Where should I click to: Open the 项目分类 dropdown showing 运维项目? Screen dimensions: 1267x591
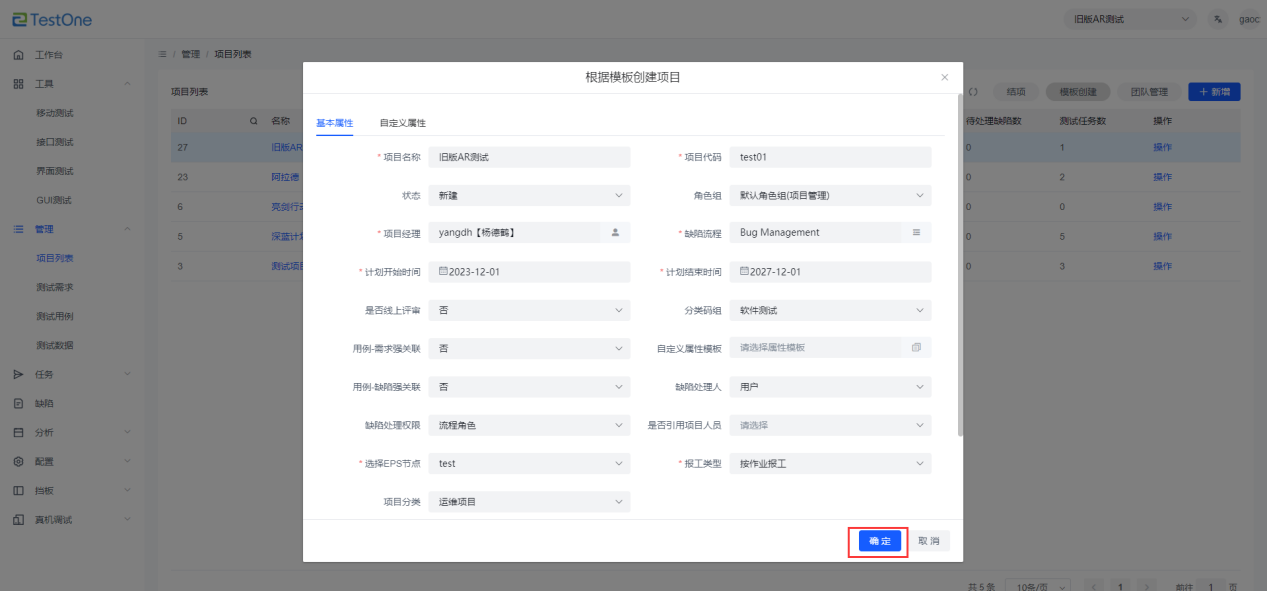(x=529, y=502)
